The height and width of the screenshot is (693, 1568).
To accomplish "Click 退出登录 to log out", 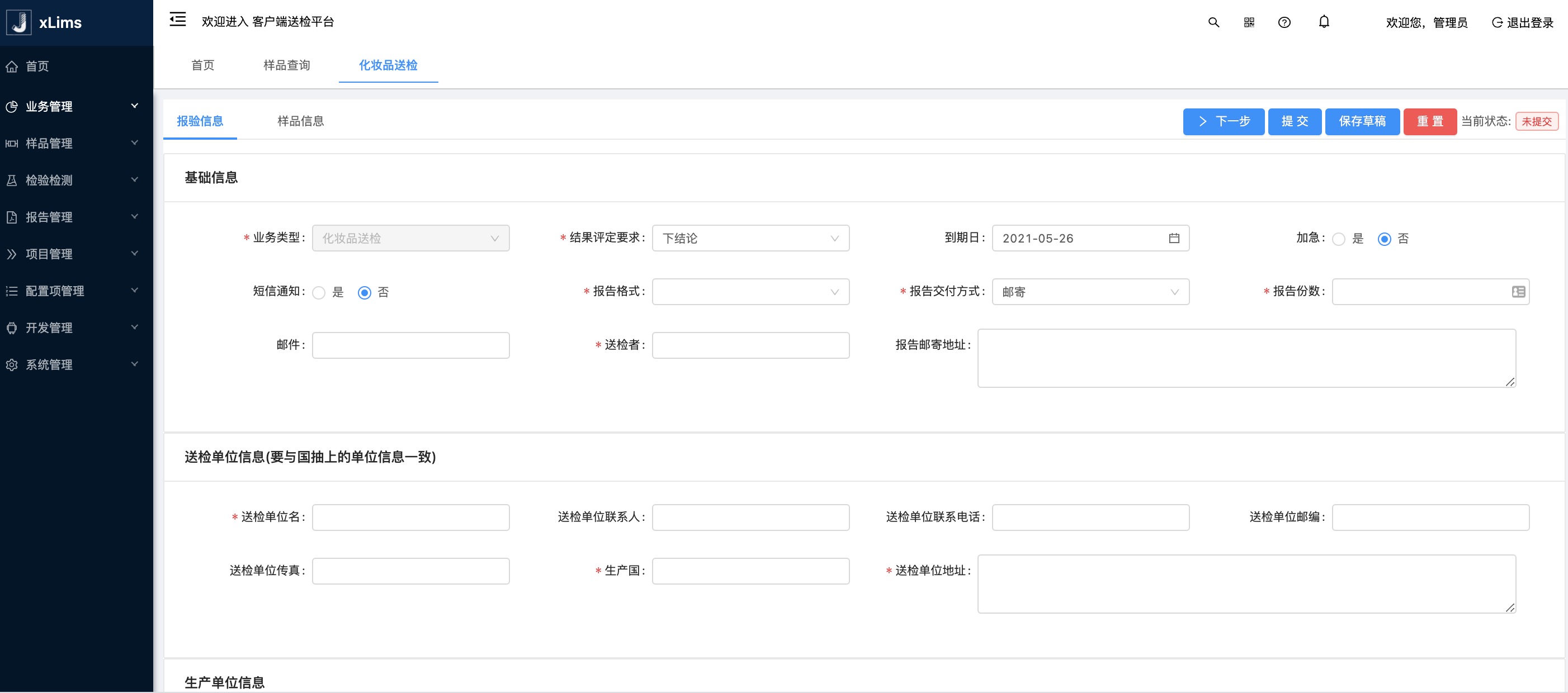I will tap(1522, 22).
